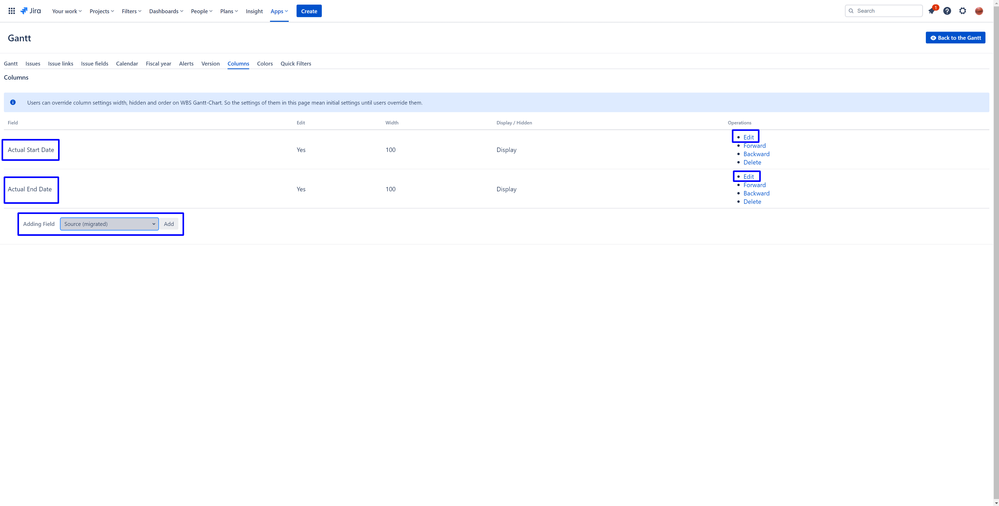
Task: Open the Adding Field dropdown
Action: (x=110, y=224)
